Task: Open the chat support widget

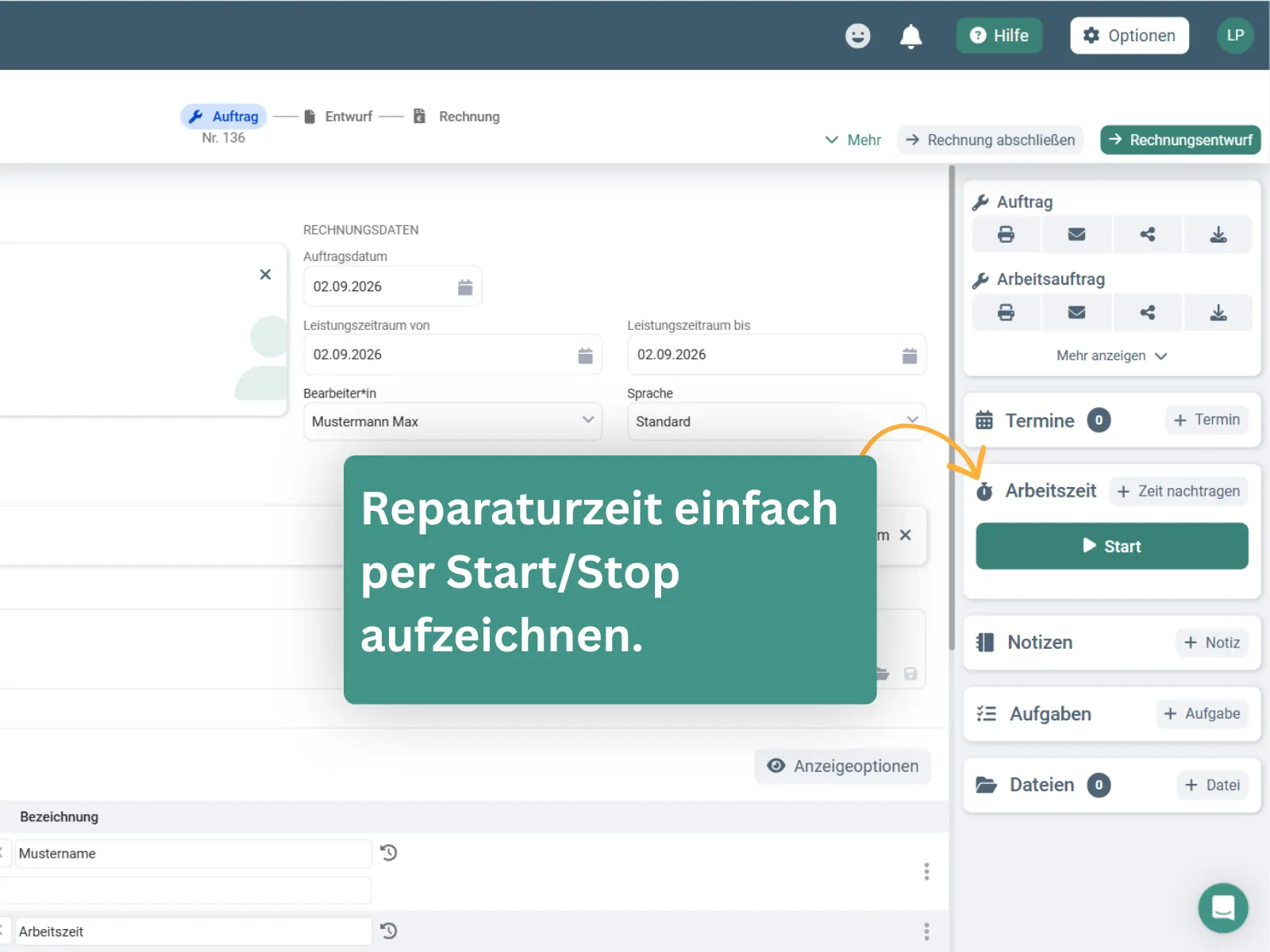Action: tap(1223, 908)
